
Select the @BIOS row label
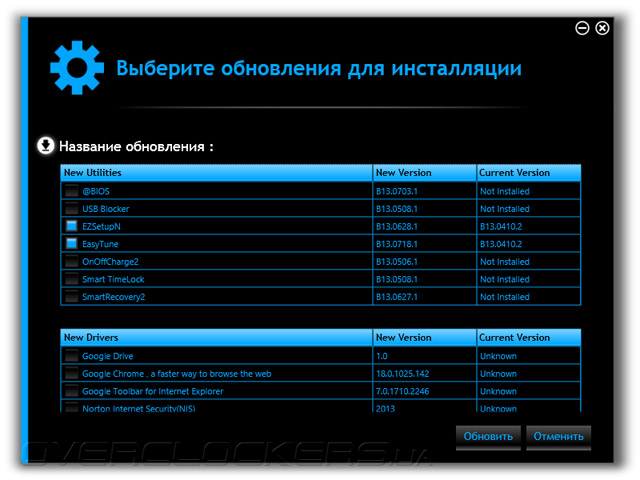[x=96, y=191]
